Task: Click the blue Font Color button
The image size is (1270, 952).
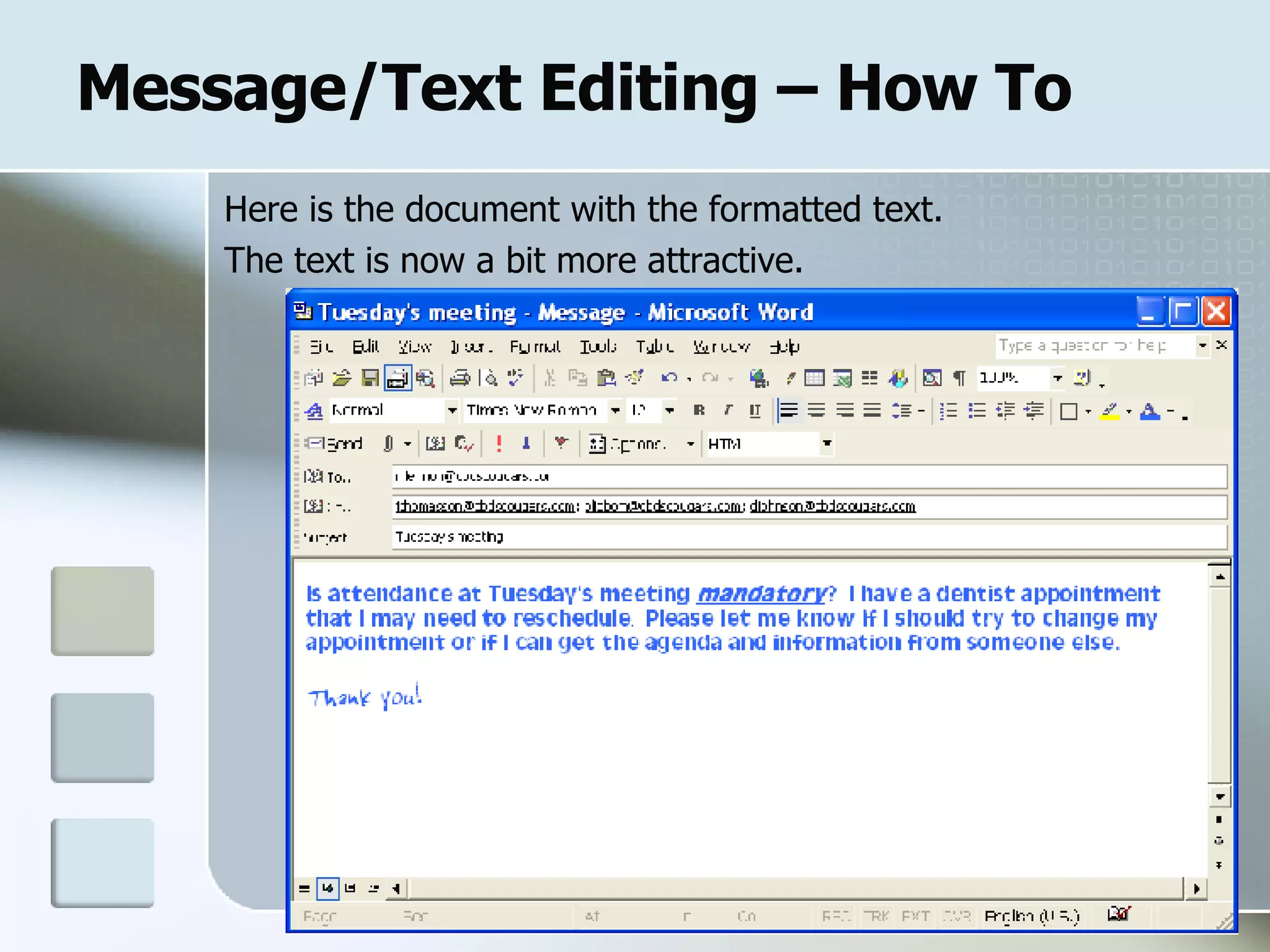Action: coord(1150,411)
